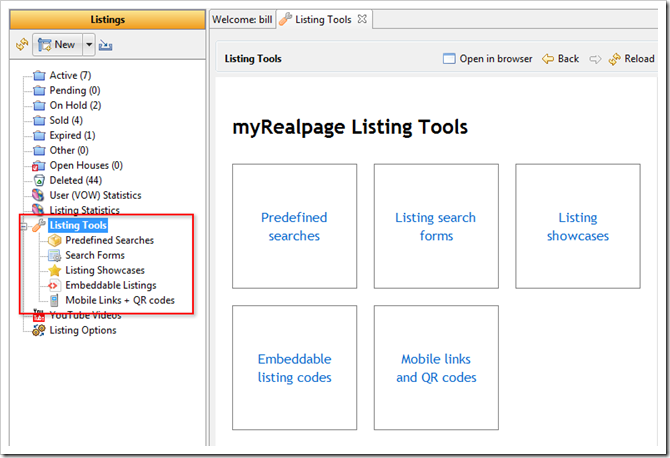Click the Listing Options gears icon

pos(39,330)
